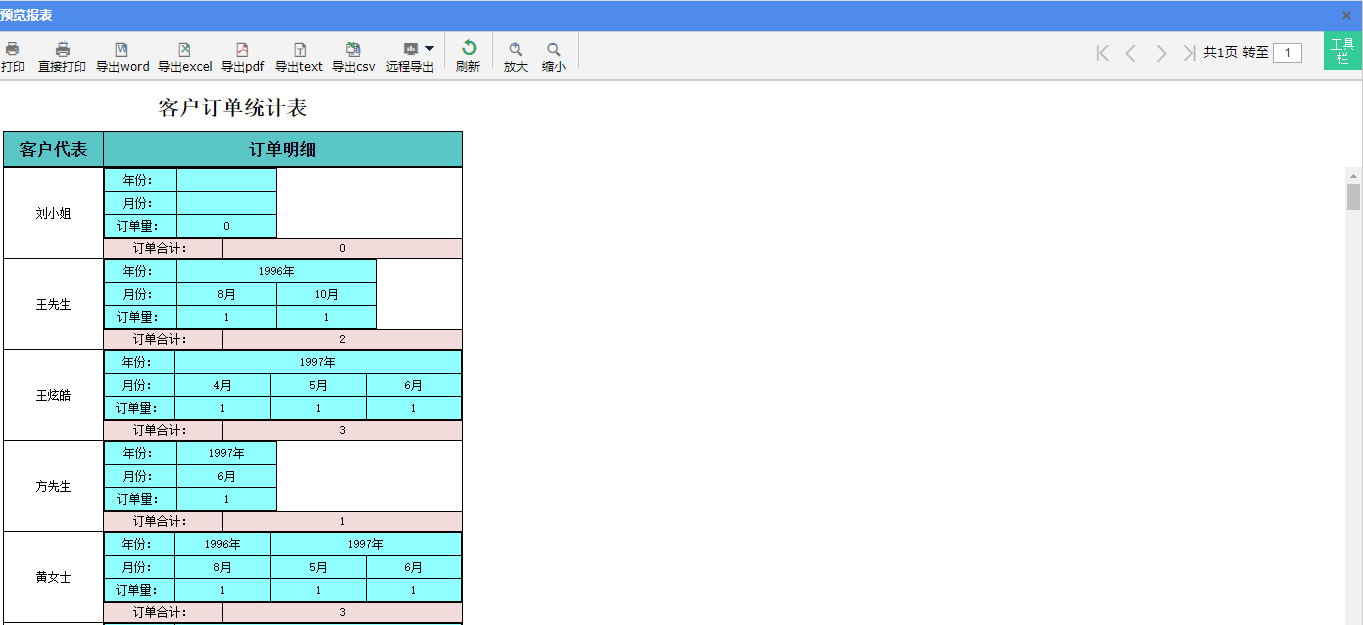This screenshot has width=1363, height=625.
Task: Go to the first page
Action: [1102, 53]
